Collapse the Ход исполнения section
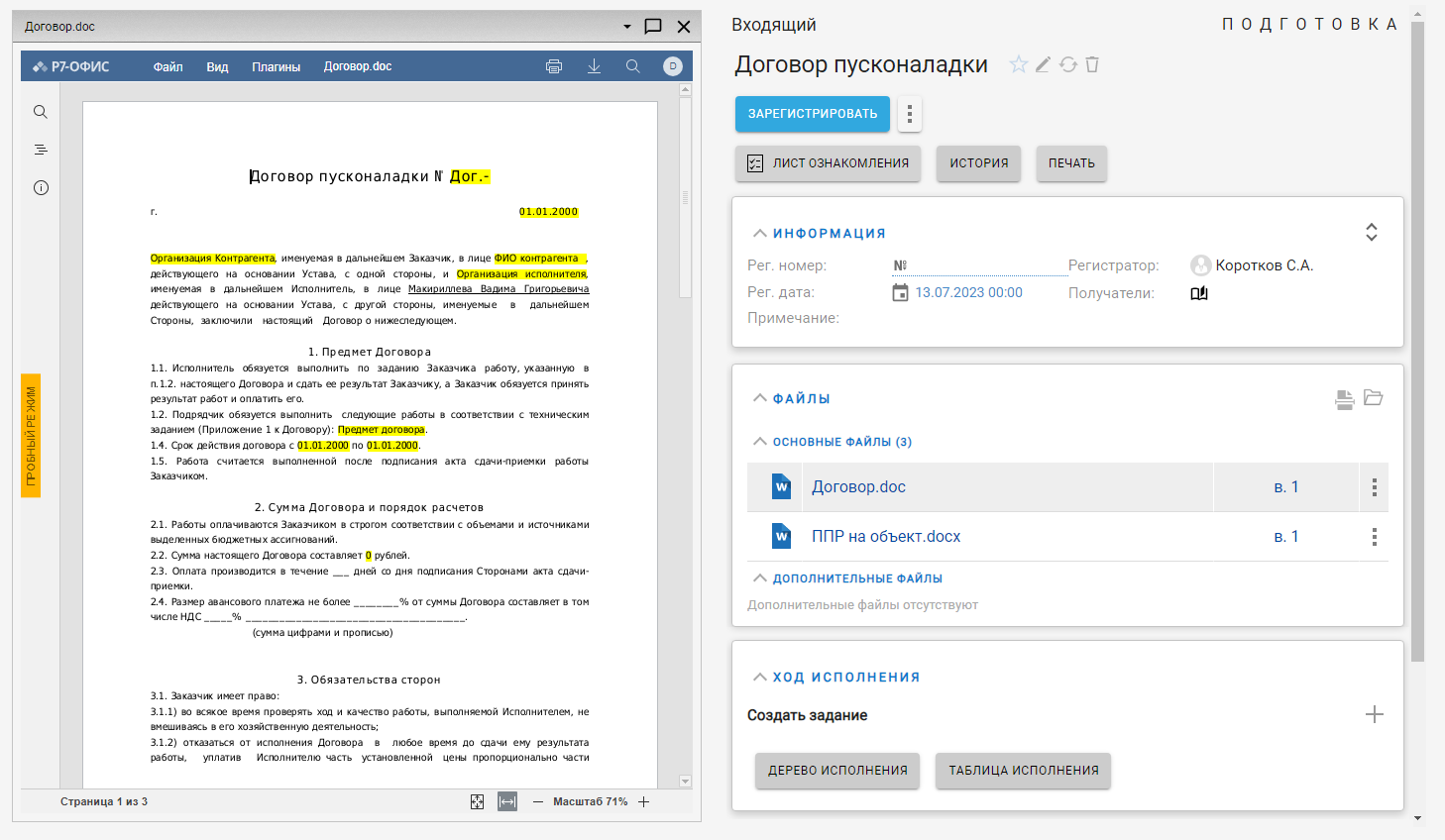Screen dimensions: 1445x840 point(760,678)
